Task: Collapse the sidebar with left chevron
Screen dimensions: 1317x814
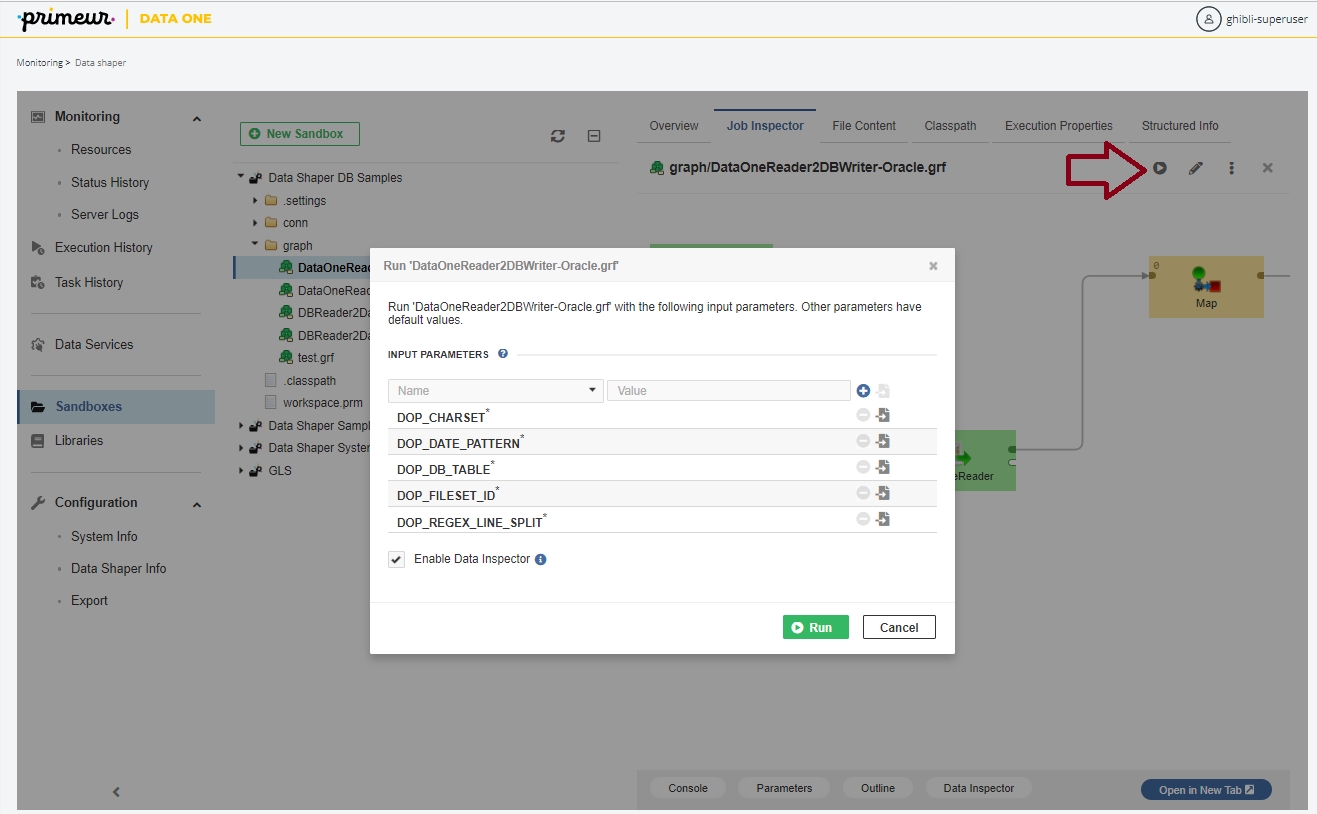Action: pos(116,792)
